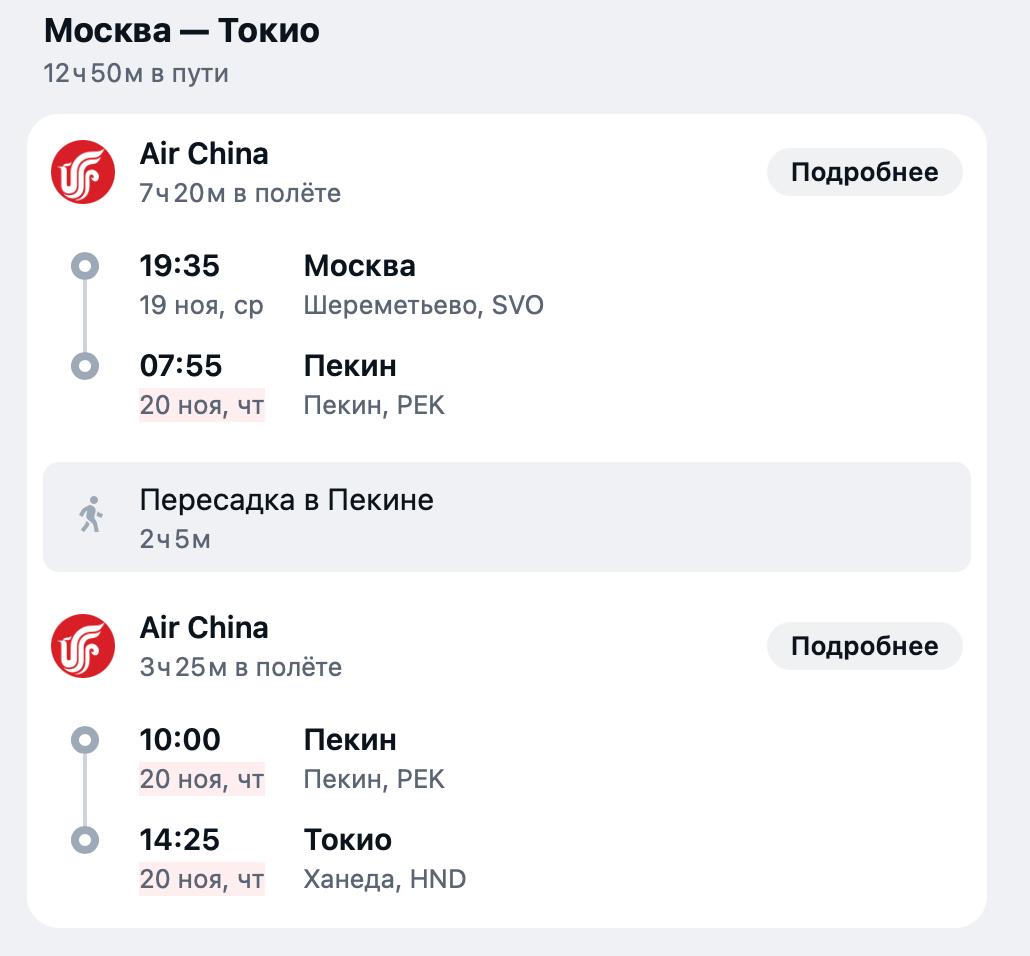The width and height of the screenshot is (1030, 956).
Task: Click the Air China logo for Beijing–Tokyo flight
Action: click(x=83, y=646)
